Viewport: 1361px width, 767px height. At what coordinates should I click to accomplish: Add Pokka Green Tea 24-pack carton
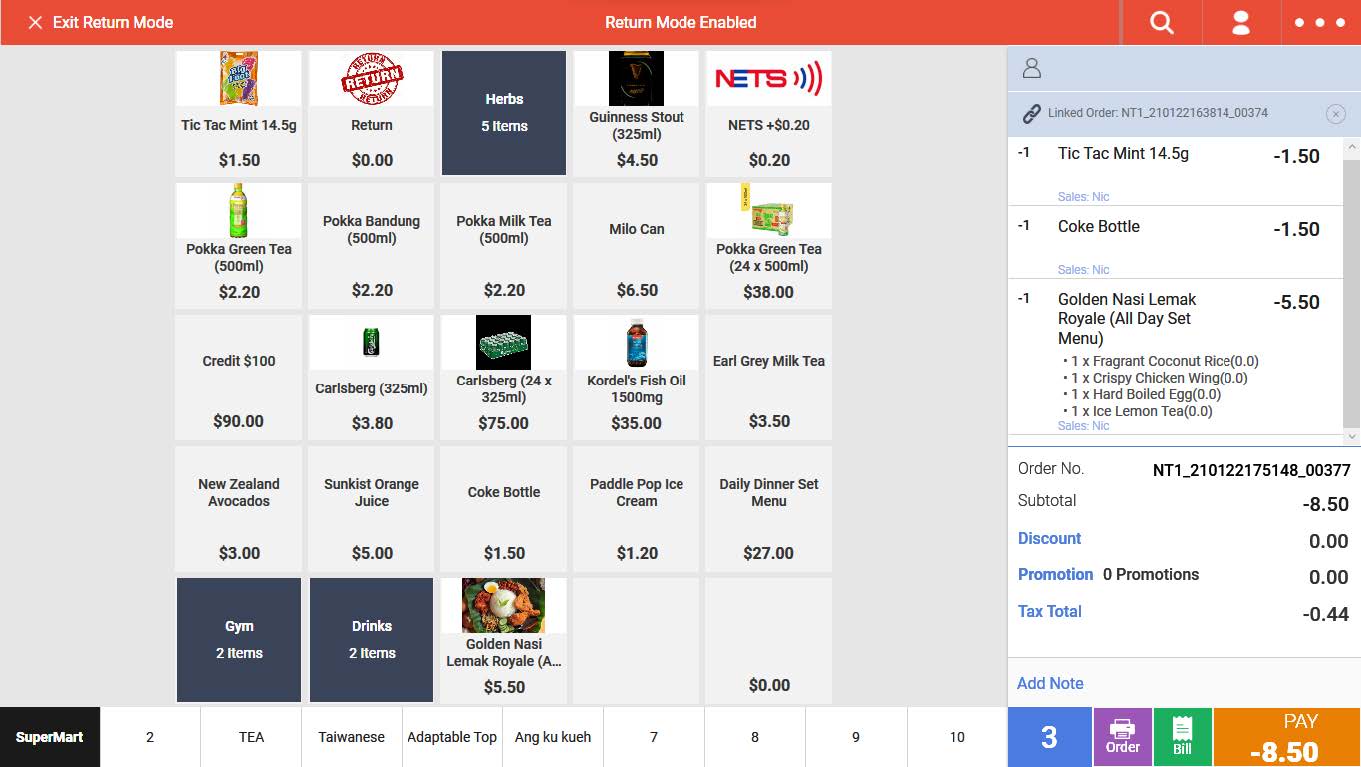(769, 245)
